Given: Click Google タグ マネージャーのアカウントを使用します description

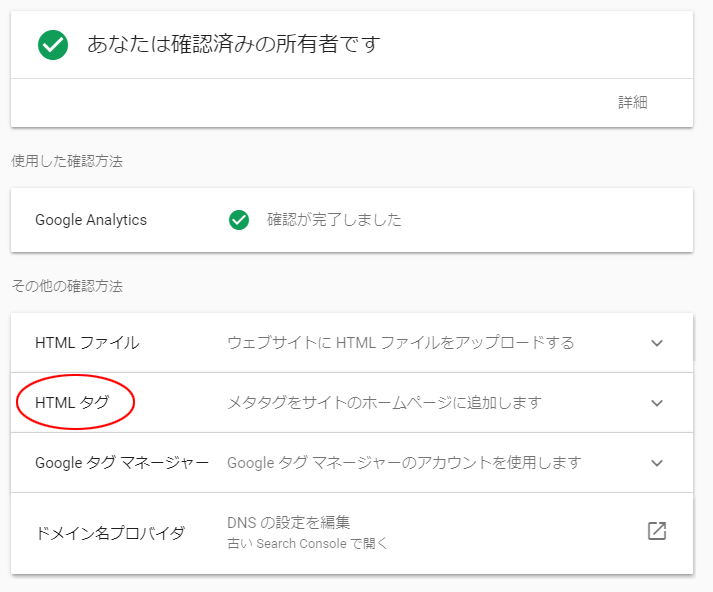Looking at the screenshot, I should tap(404, 463).
